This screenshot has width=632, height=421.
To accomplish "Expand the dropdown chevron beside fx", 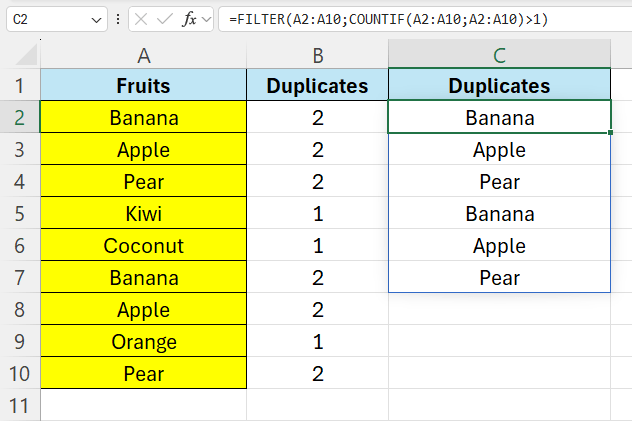I will tap(206, 19).
